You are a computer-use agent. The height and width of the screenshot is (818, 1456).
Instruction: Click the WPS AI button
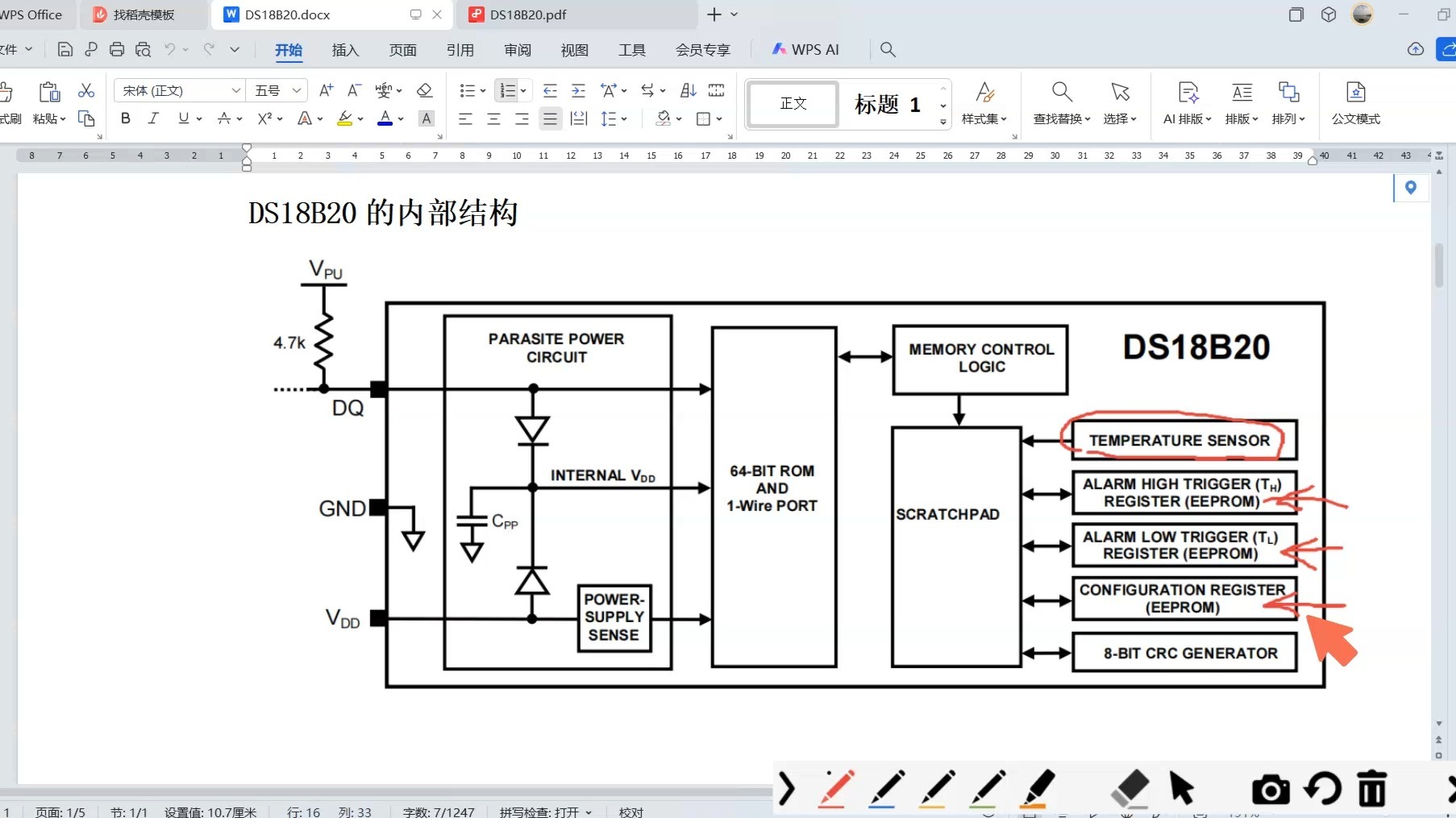(x=805, y=49)
